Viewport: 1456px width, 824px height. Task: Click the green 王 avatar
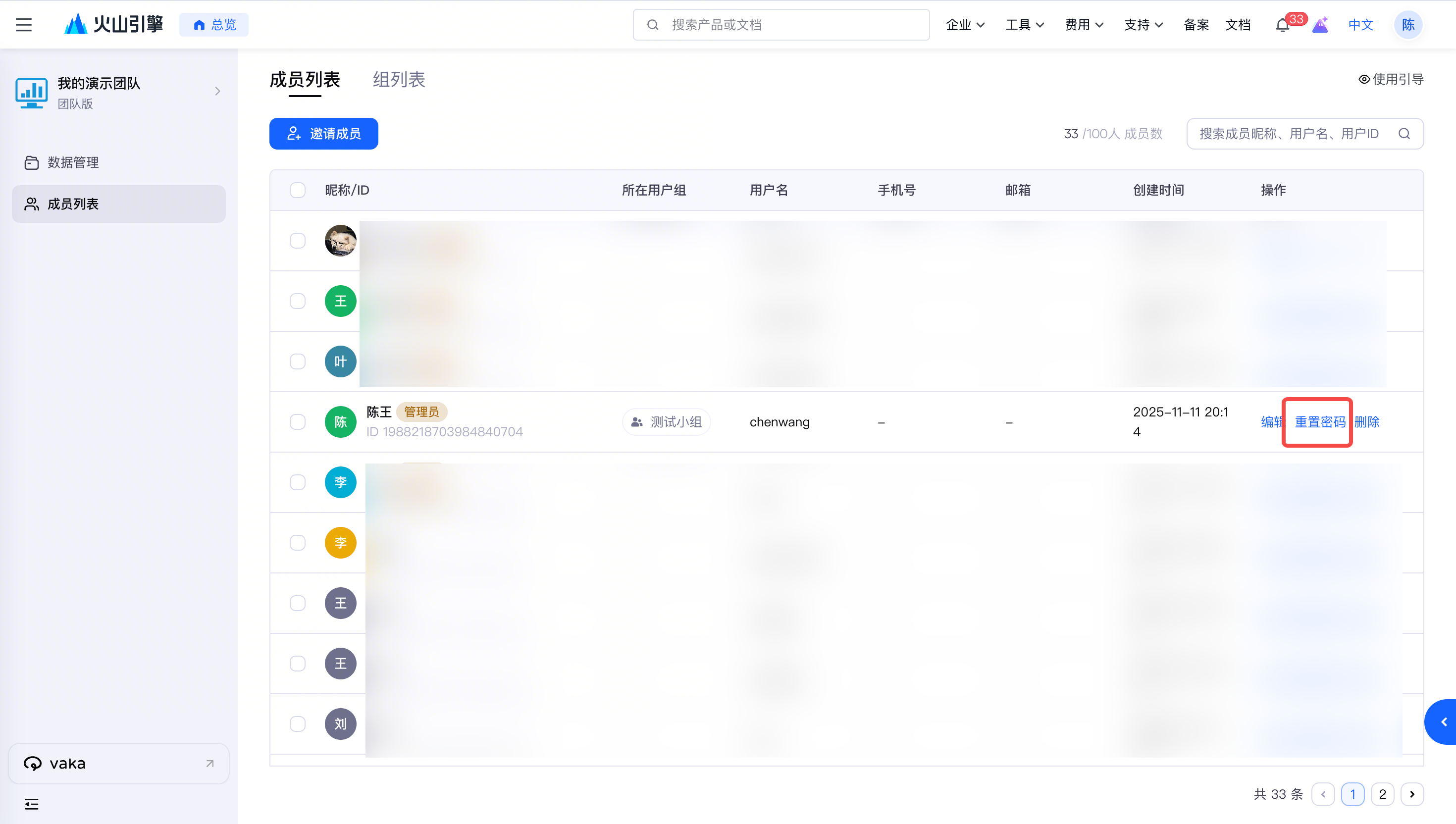pyautogui.click(x=340, y=301)
